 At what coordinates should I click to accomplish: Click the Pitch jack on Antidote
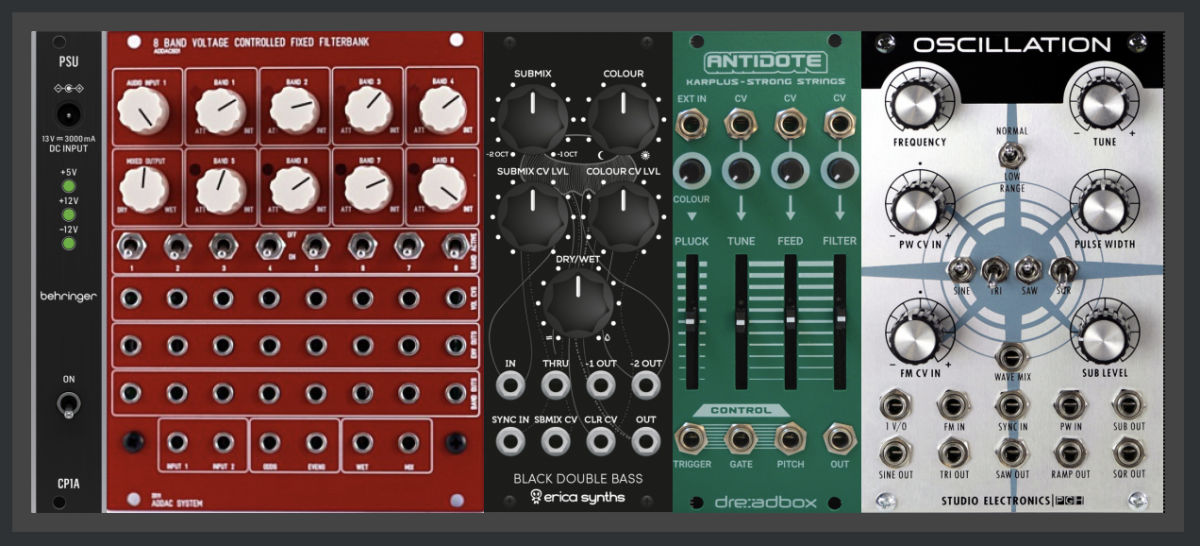(791, 438)
